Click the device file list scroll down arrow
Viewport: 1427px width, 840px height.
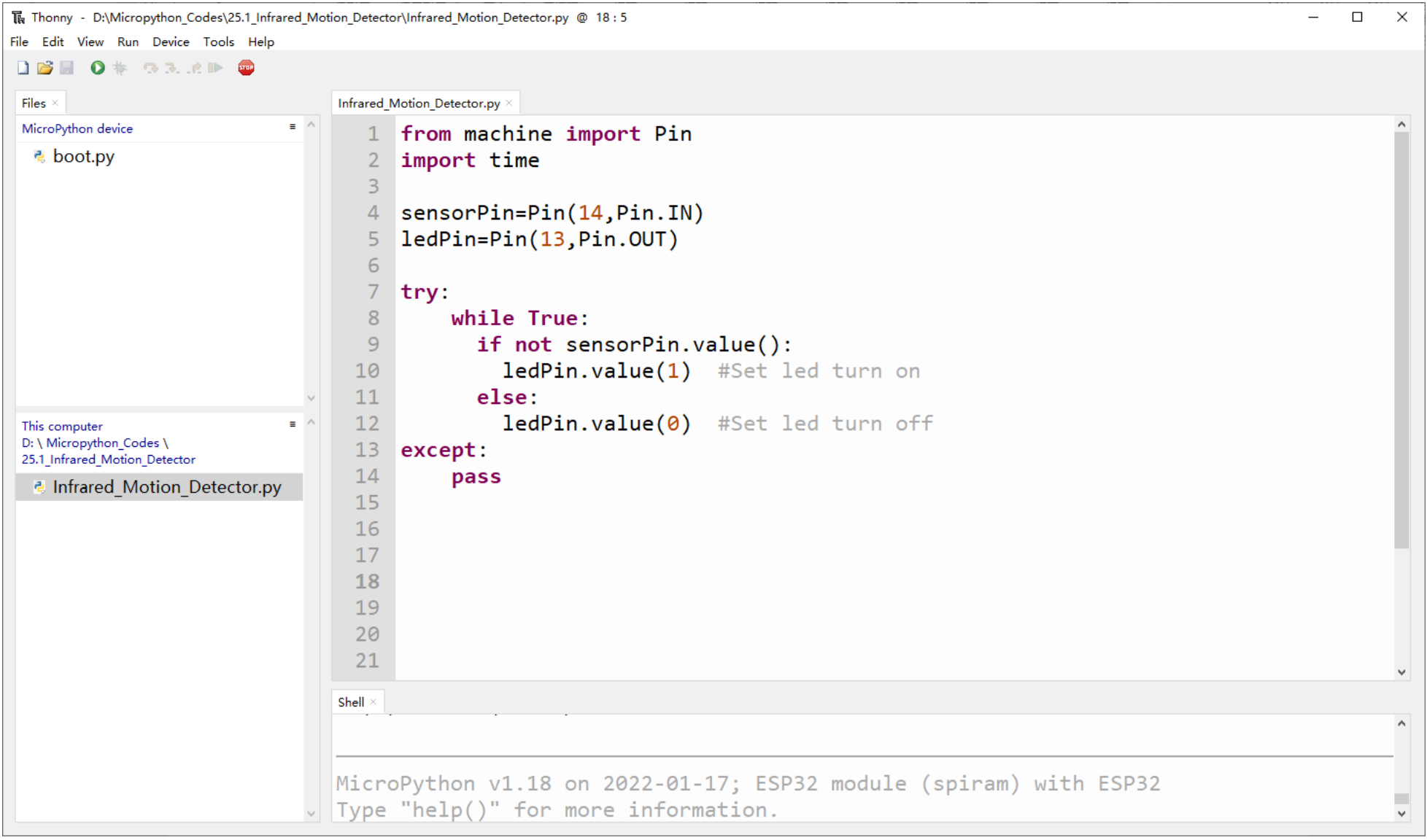pyautogui.click(x=312, y=398)
